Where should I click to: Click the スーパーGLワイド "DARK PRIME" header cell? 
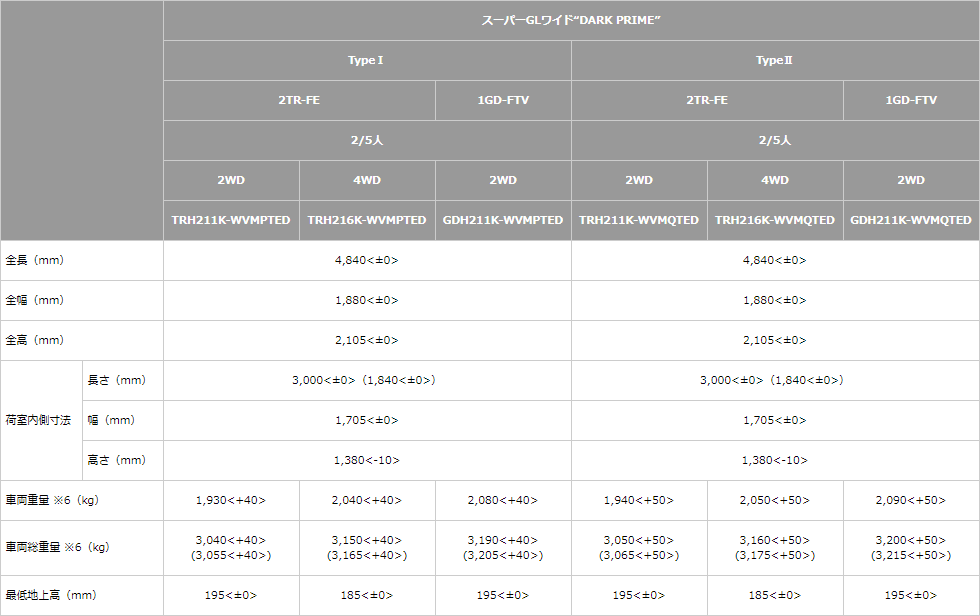(x=571, y=20)
